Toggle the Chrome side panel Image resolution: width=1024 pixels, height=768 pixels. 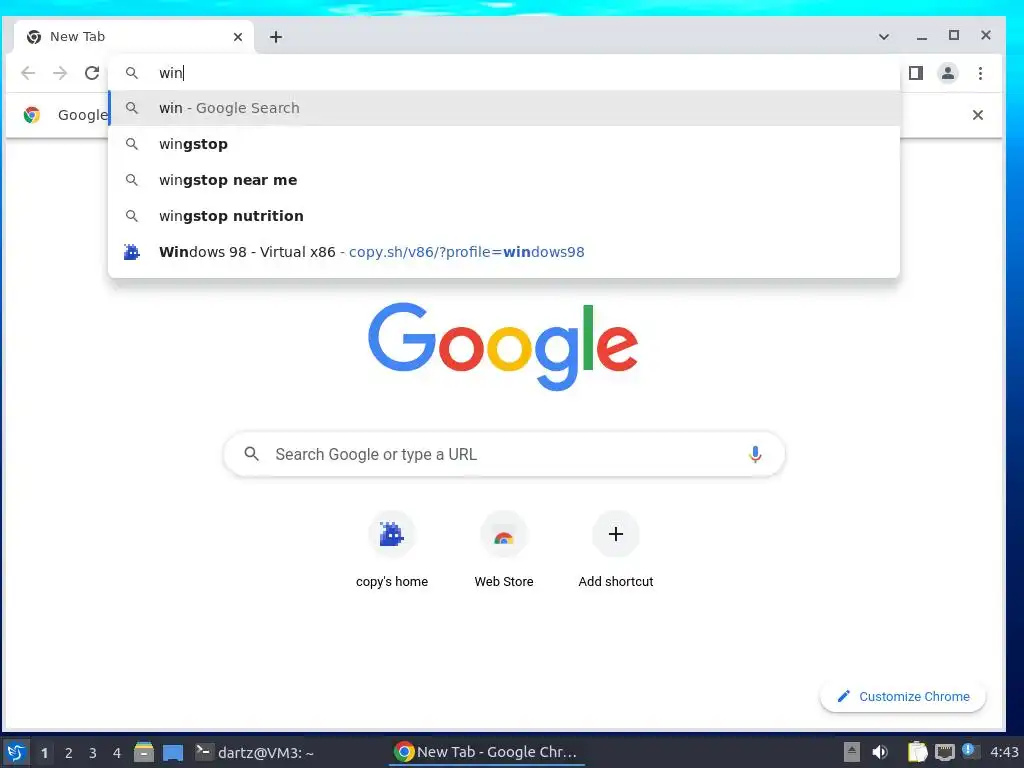point(916,73)
